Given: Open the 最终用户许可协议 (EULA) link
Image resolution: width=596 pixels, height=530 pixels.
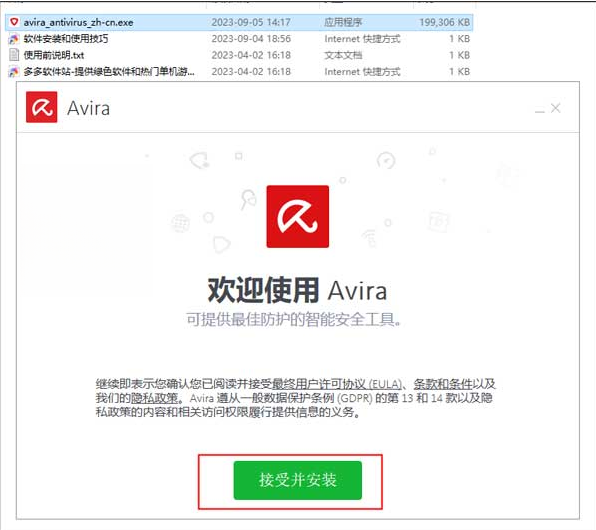Looking at the screenshot, I should click(337, 384).
